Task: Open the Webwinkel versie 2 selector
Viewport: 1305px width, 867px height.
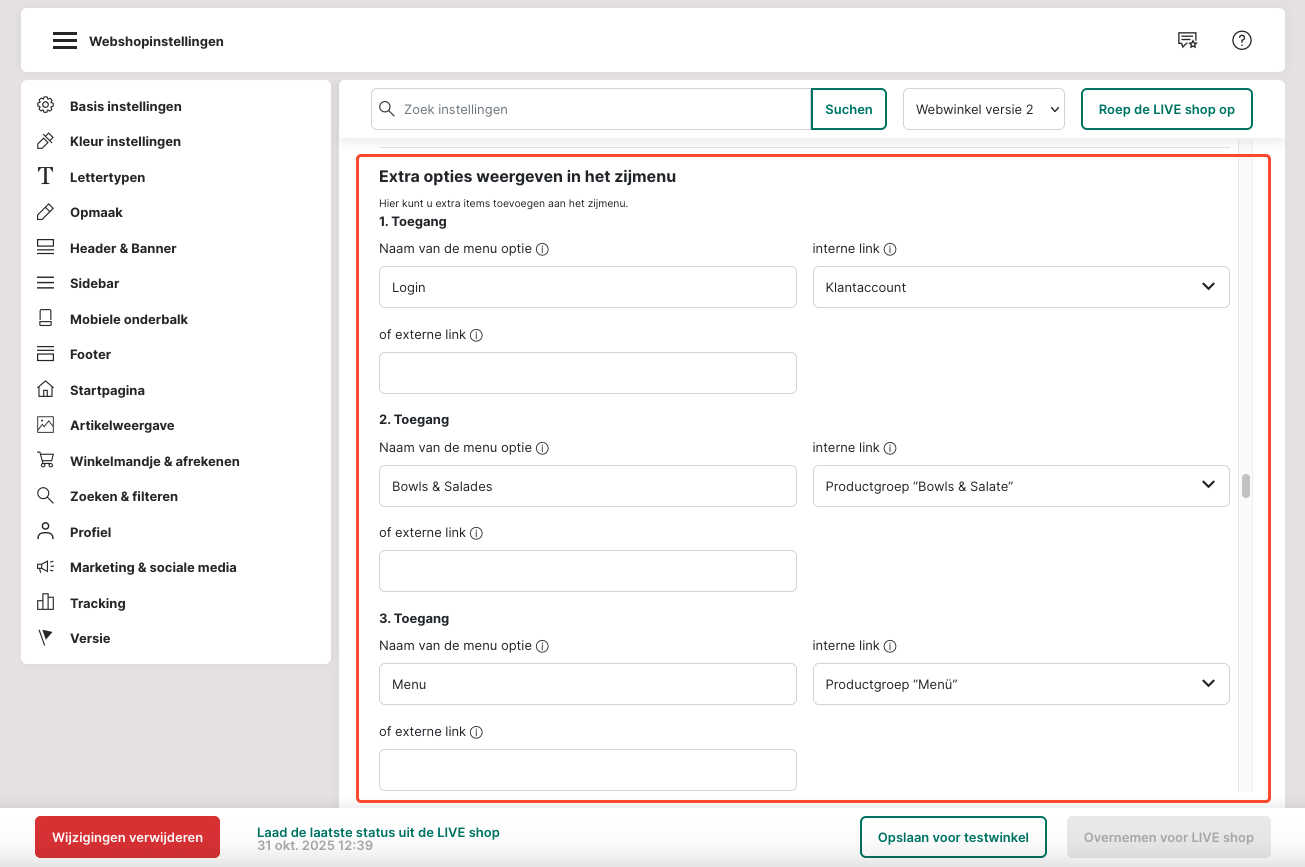Action: click(x=983, y=109)
